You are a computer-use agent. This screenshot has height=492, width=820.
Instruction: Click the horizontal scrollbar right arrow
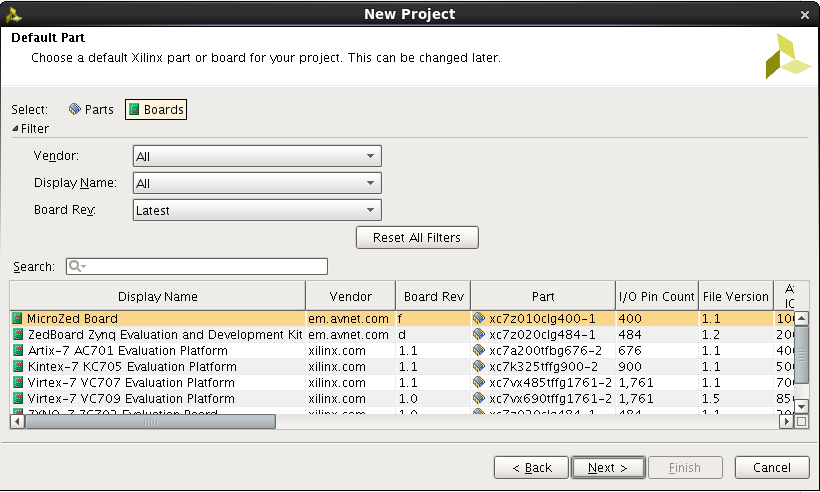click(787, 421)
